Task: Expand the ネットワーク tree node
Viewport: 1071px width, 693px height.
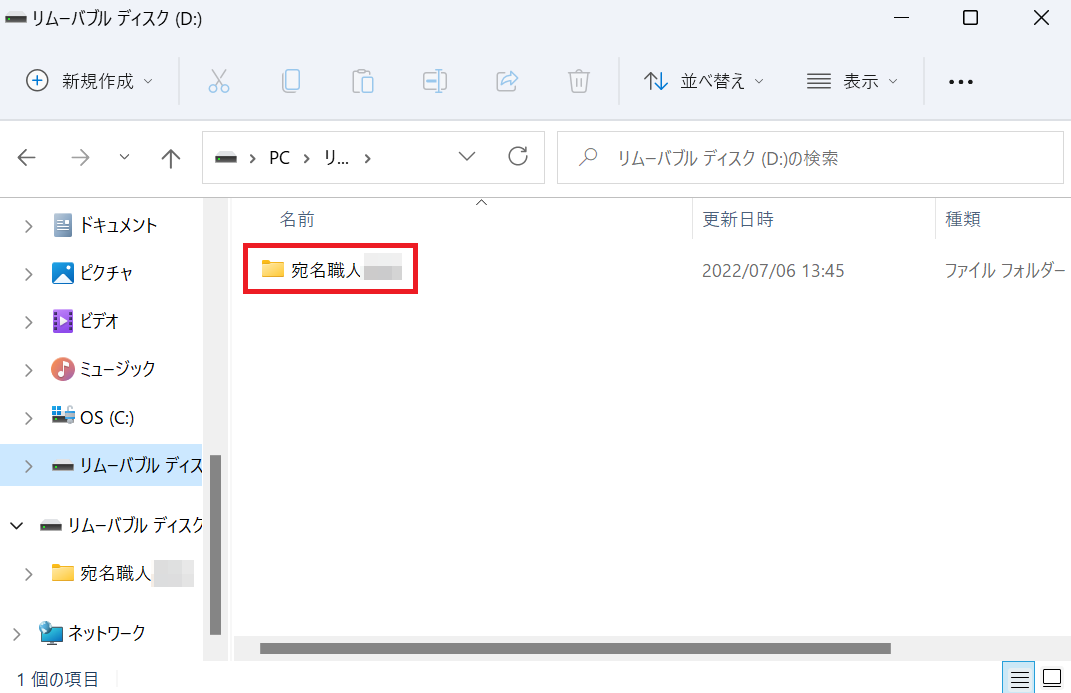Action: (x=16, y=634)
